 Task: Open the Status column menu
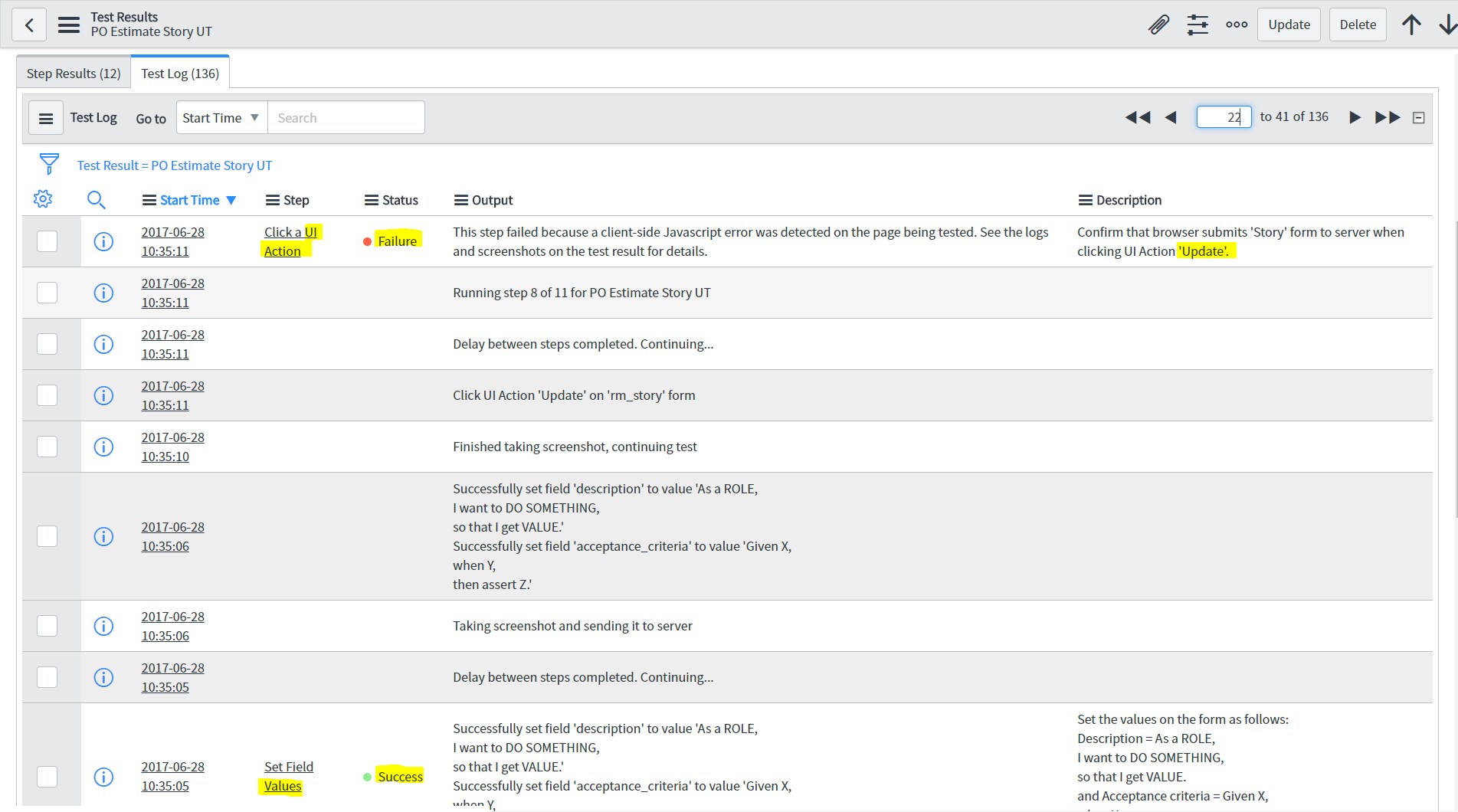click(372, 200)
